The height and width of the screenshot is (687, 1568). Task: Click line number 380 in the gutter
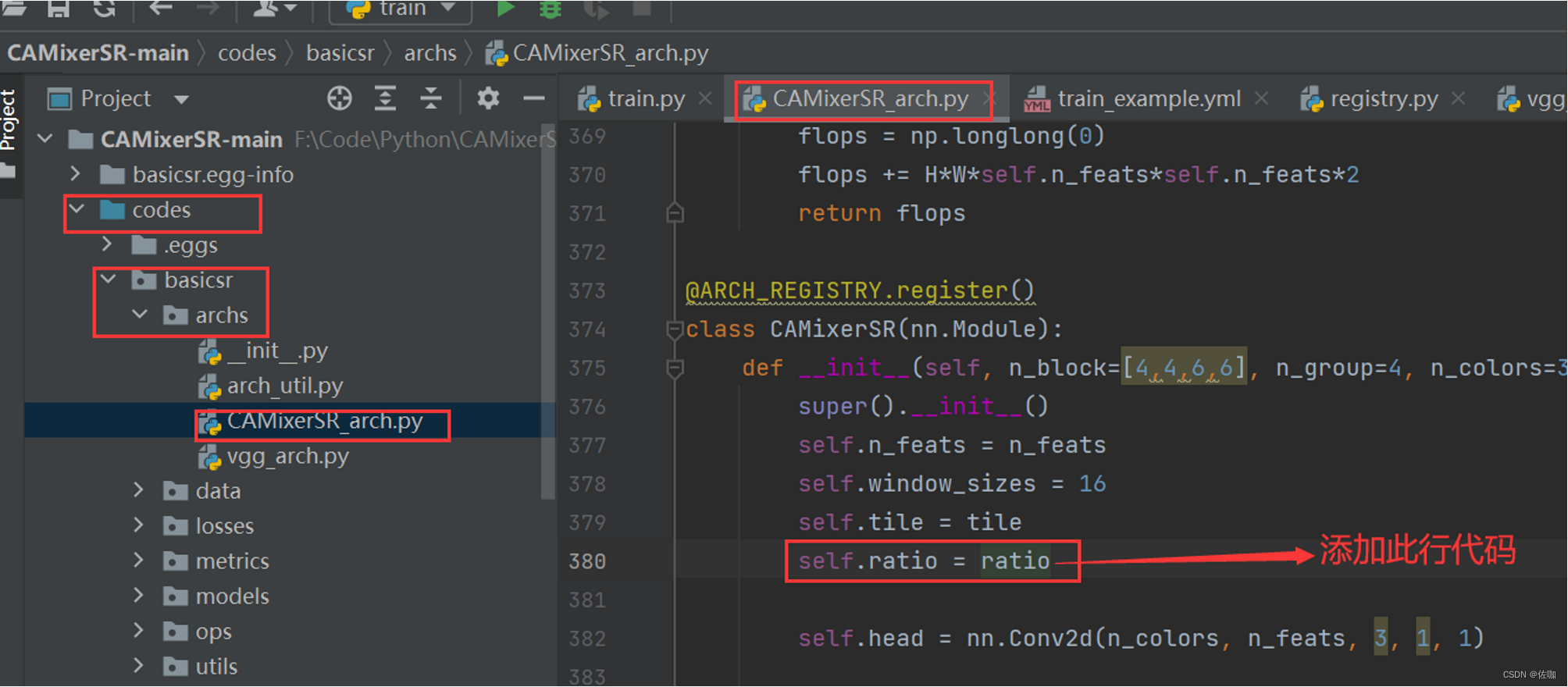pos(587,561)
